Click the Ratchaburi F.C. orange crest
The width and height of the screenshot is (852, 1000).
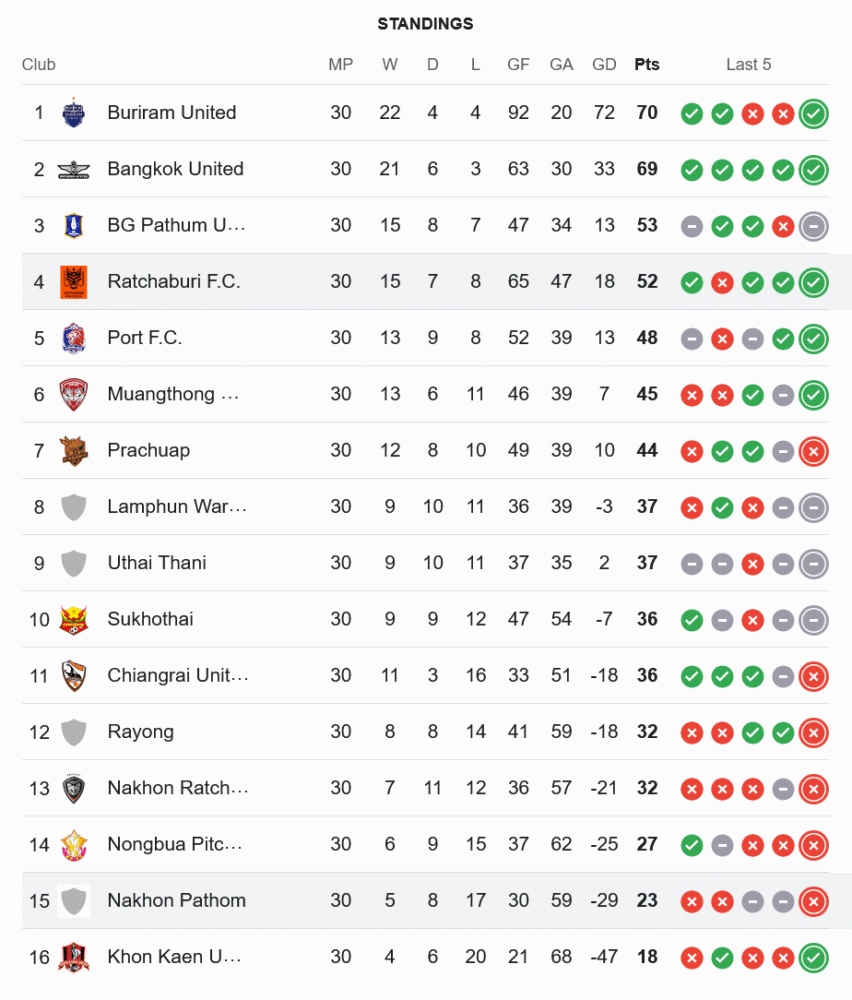click(74, 281)
